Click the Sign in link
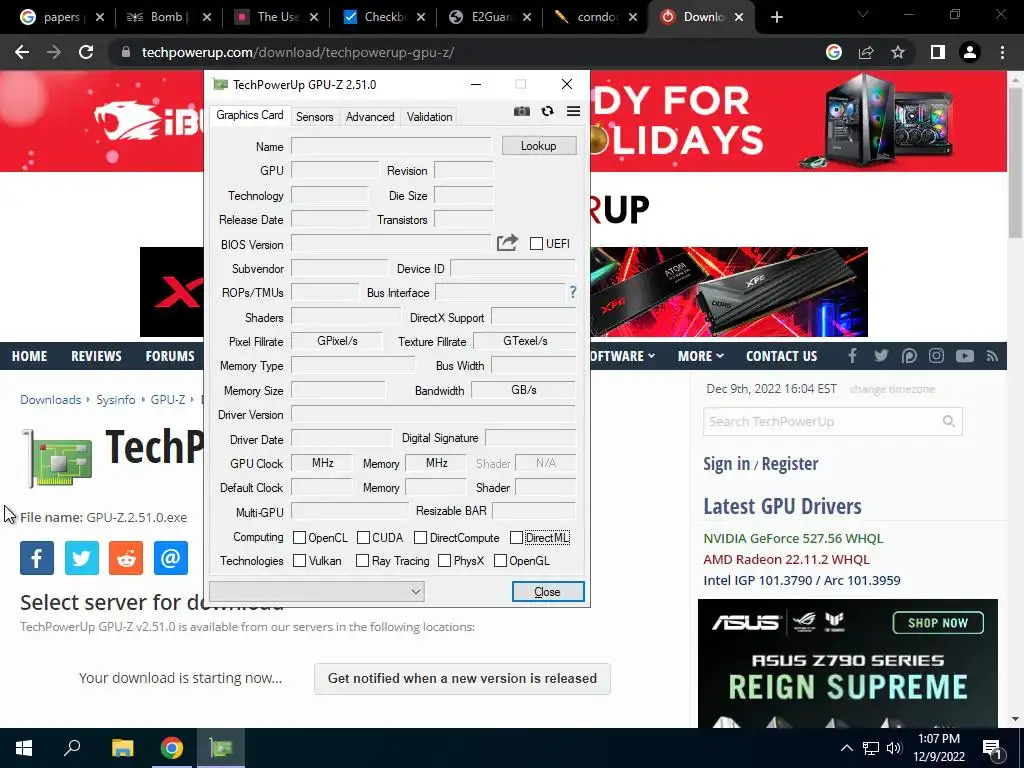The width and height of the screenshot is (1024, 768). (x=726, y=464)
